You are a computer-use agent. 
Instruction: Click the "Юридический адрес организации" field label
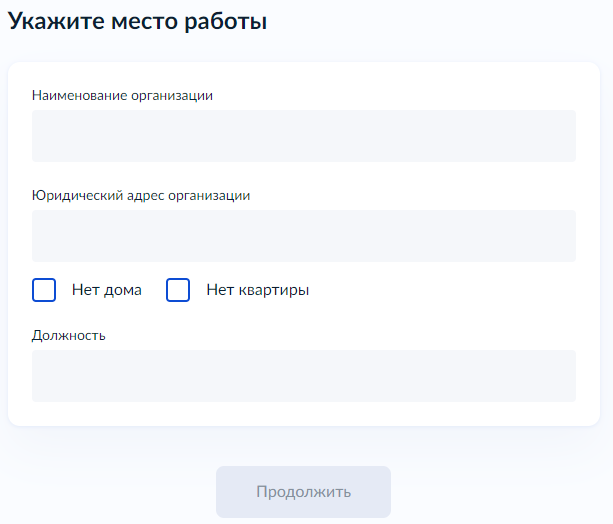[x=141, y=195]
